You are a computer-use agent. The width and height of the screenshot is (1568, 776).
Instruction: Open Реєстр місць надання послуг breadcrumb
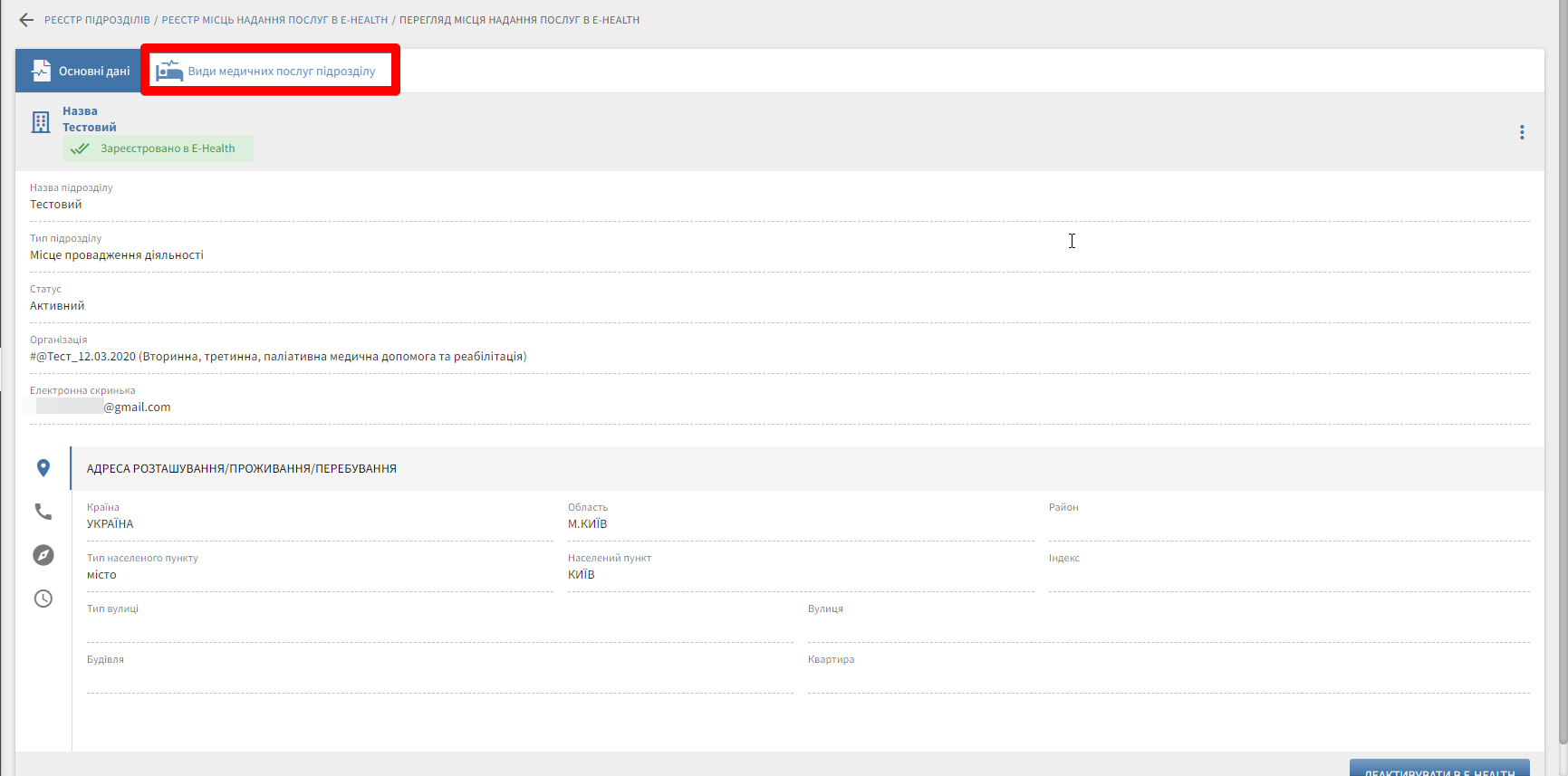(x=274, y=20)
